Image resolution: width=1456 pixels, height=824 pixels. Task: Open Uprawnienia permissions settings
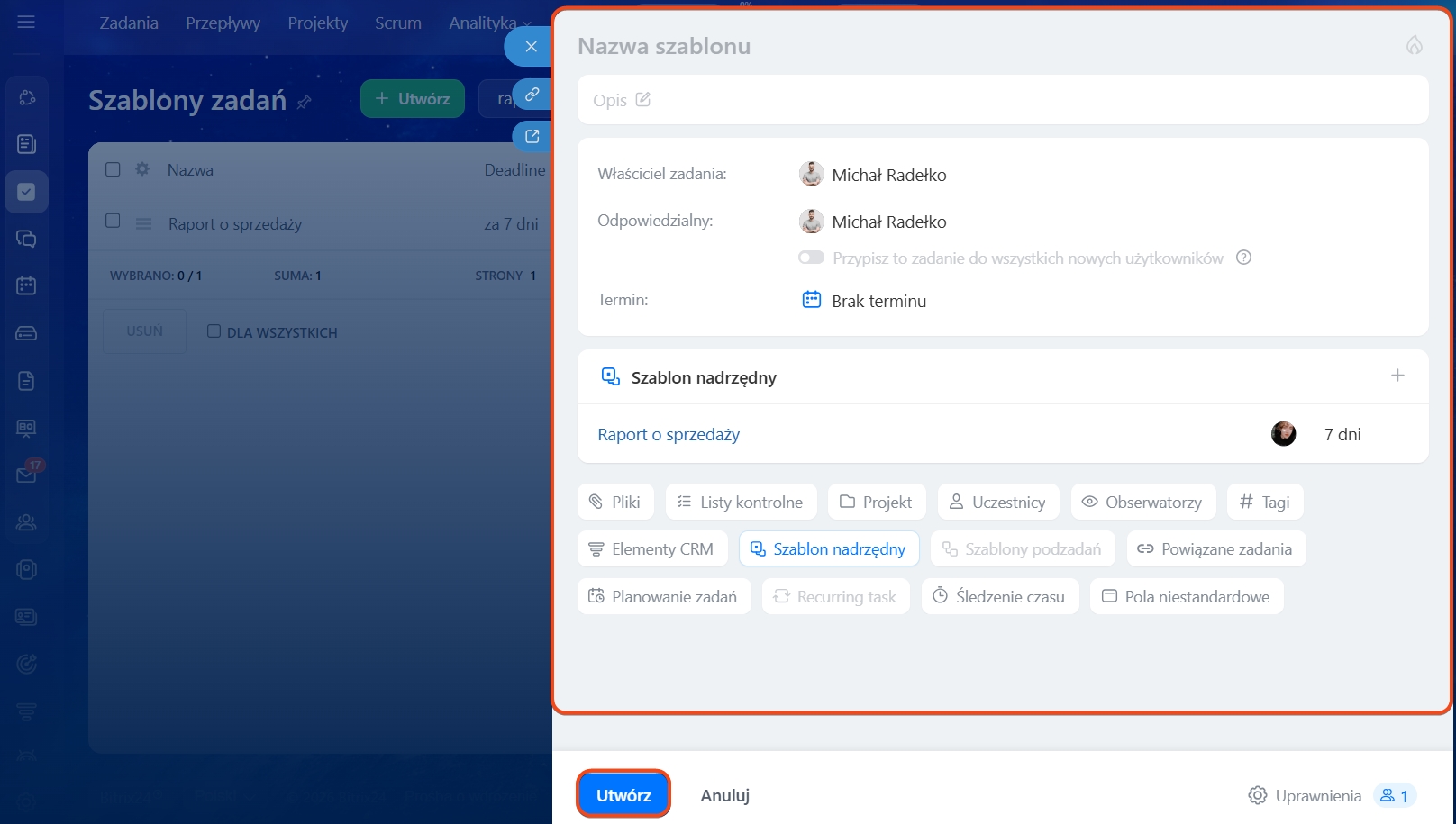point(1305,795)
